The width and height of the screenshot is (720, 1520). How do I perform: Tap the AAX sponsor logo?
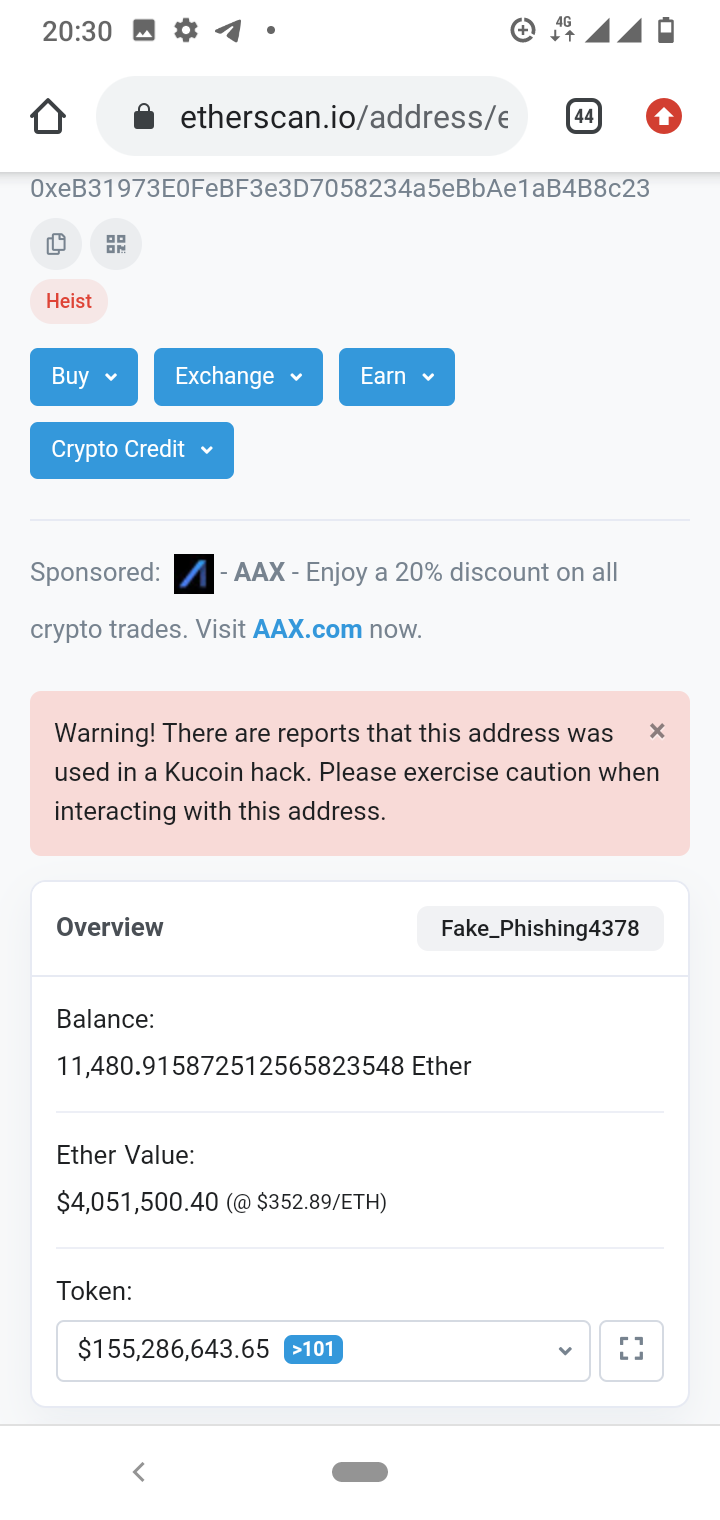[x=194, y=573]
